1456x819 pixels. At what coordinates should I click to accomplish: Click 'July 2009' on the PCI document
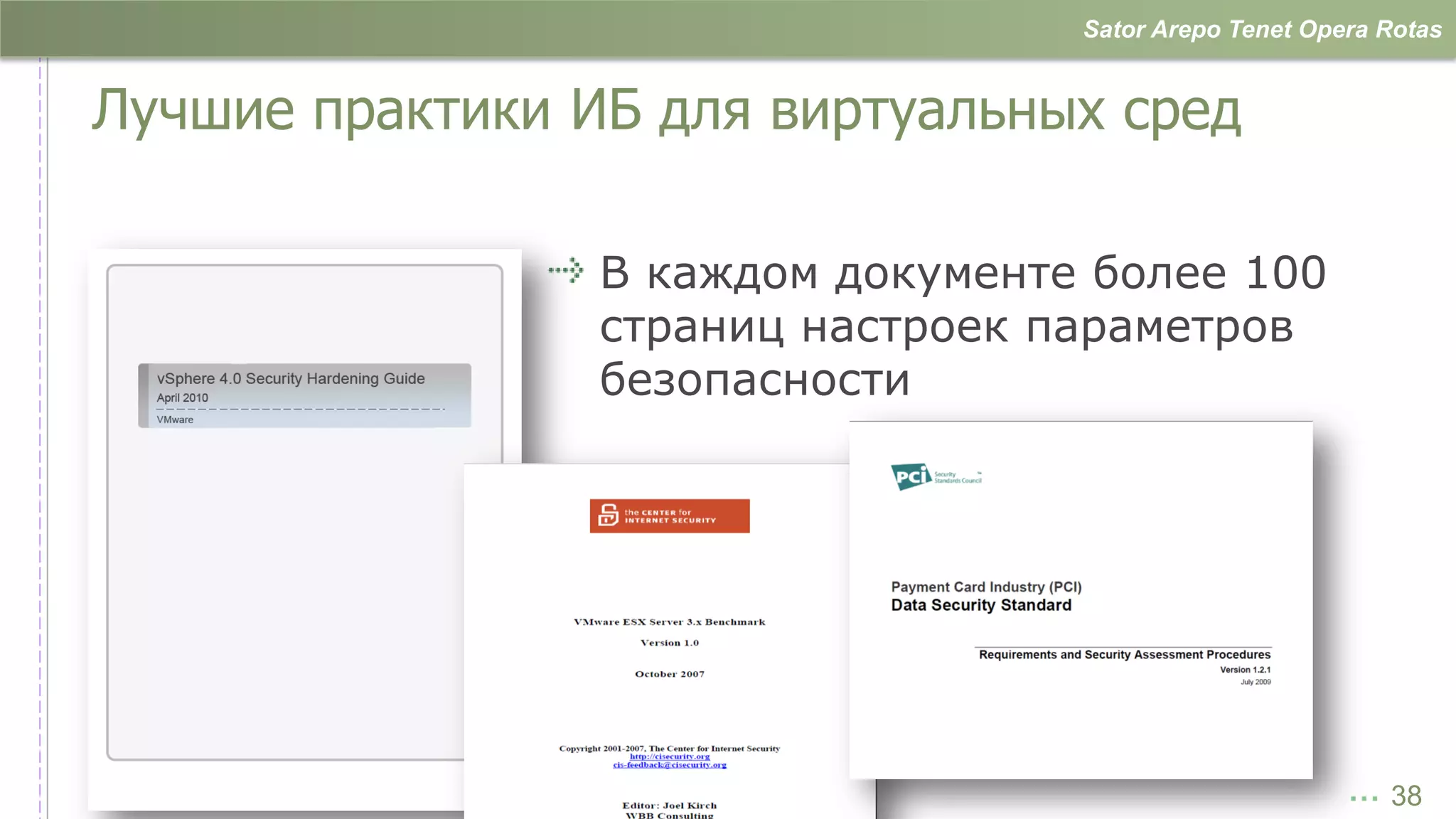[x=1256, y=682]
